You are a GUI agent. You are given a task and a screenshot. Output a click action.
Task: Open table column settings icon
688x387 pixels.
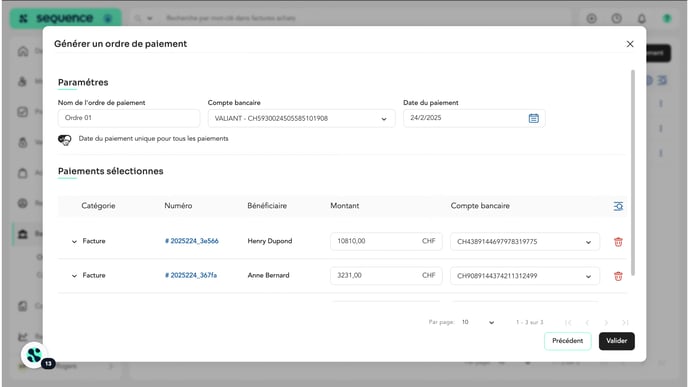click(x=618, y=206)
